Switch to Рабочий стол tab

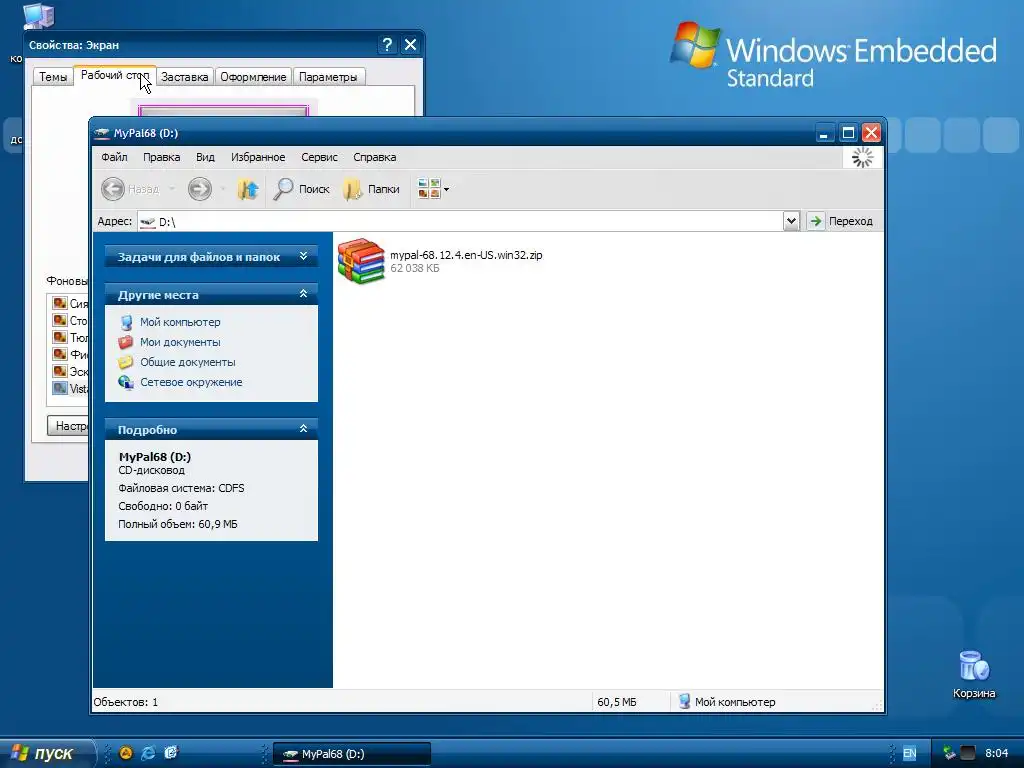(115, 75)
